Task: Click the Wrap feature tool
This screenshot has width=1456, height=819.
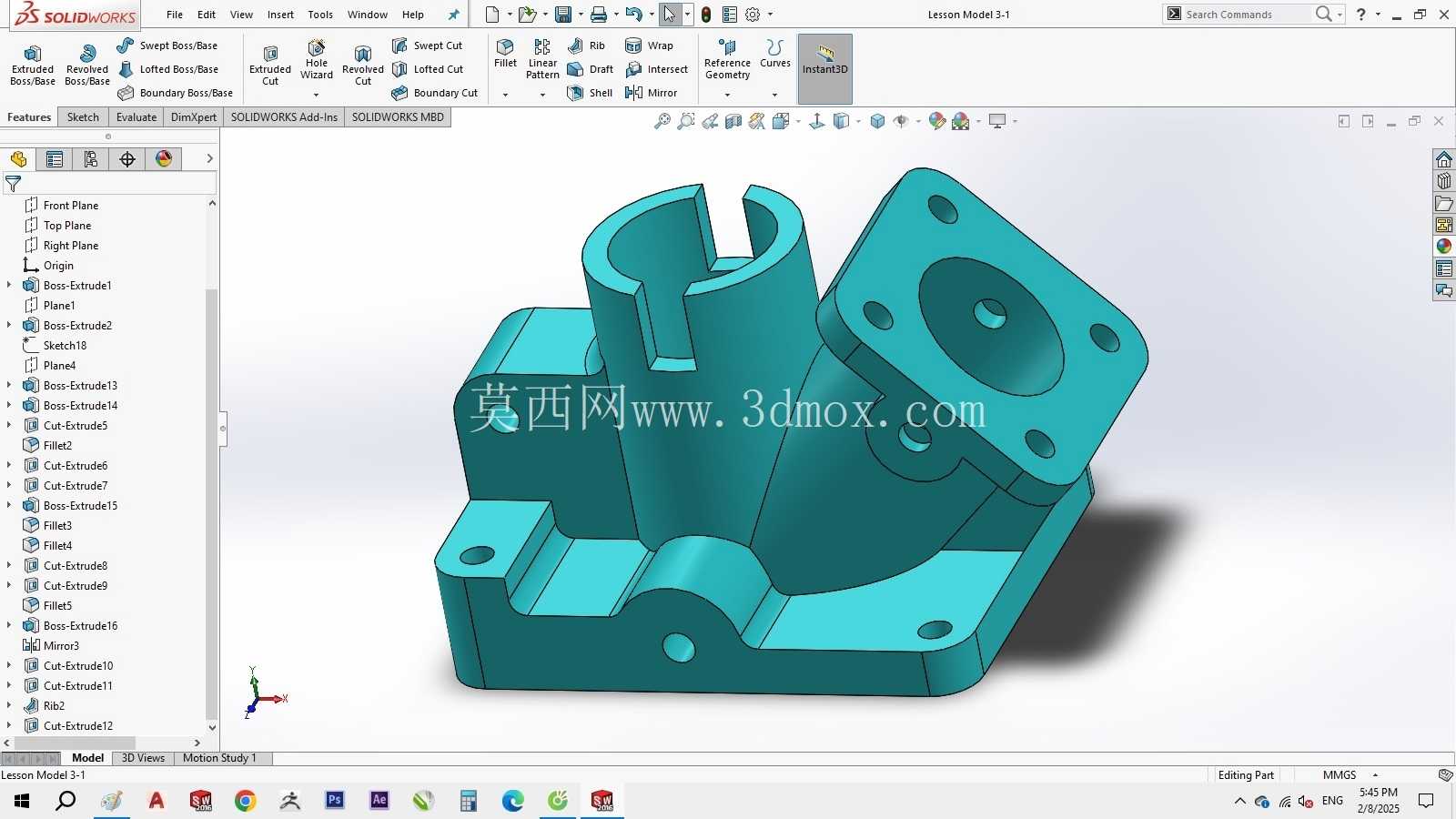Action: (650, 45)
